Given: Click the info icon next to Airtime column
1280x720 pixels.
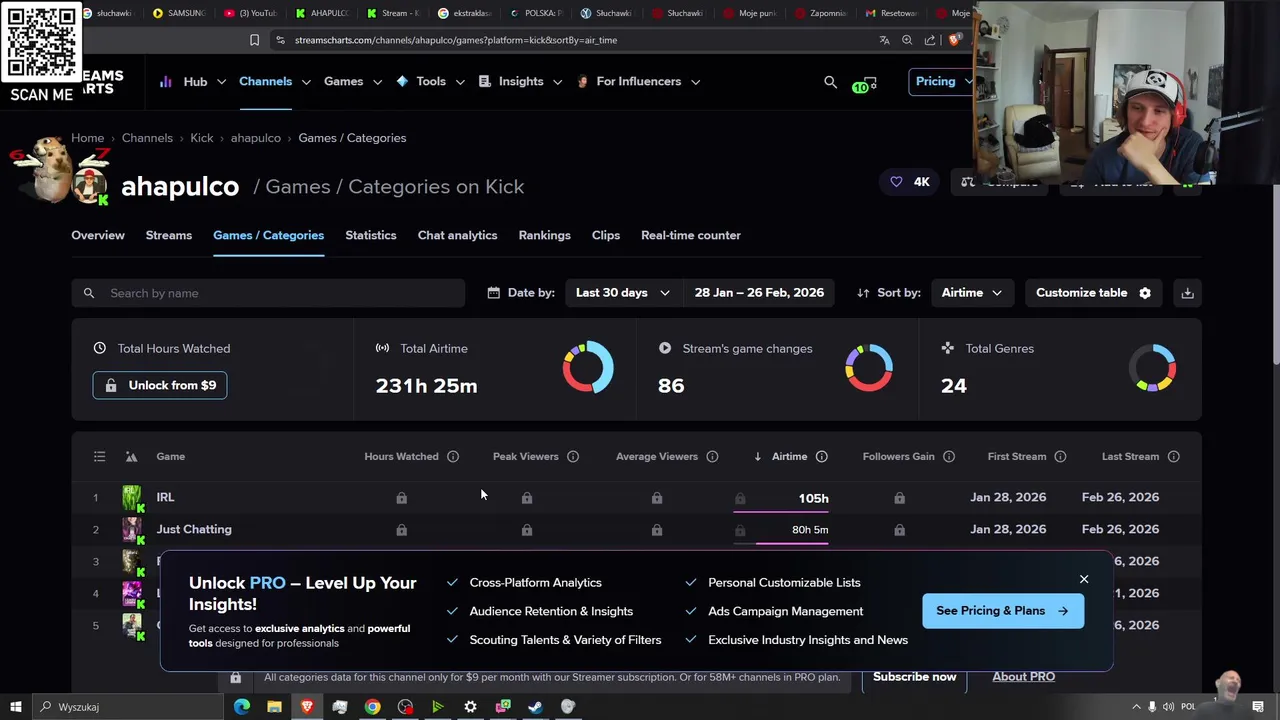Looking at the screenshot, I should pyautogui.click(x=821, y=457).
